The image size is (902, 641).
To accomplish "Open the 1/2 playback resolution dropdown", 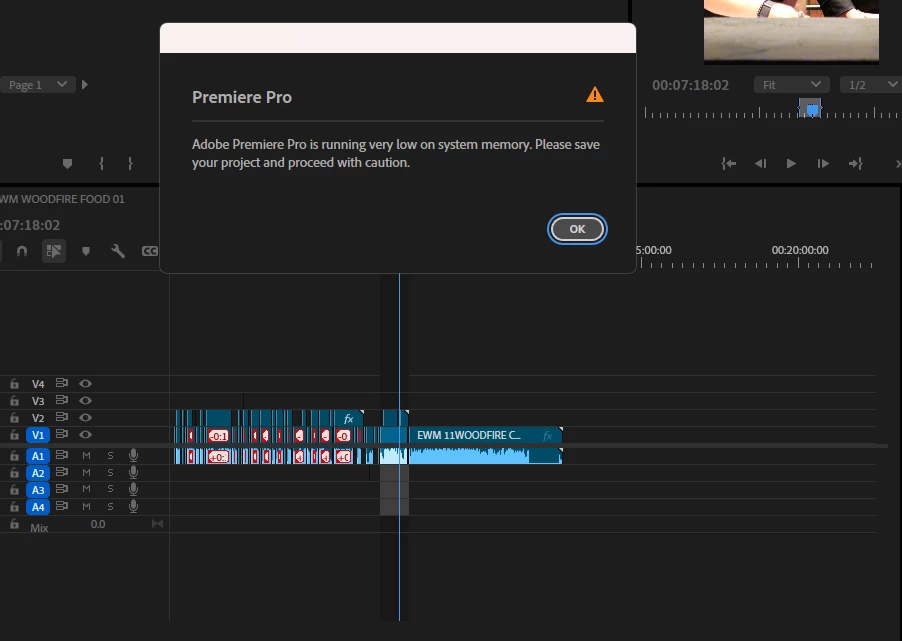I will click(871, 85).
